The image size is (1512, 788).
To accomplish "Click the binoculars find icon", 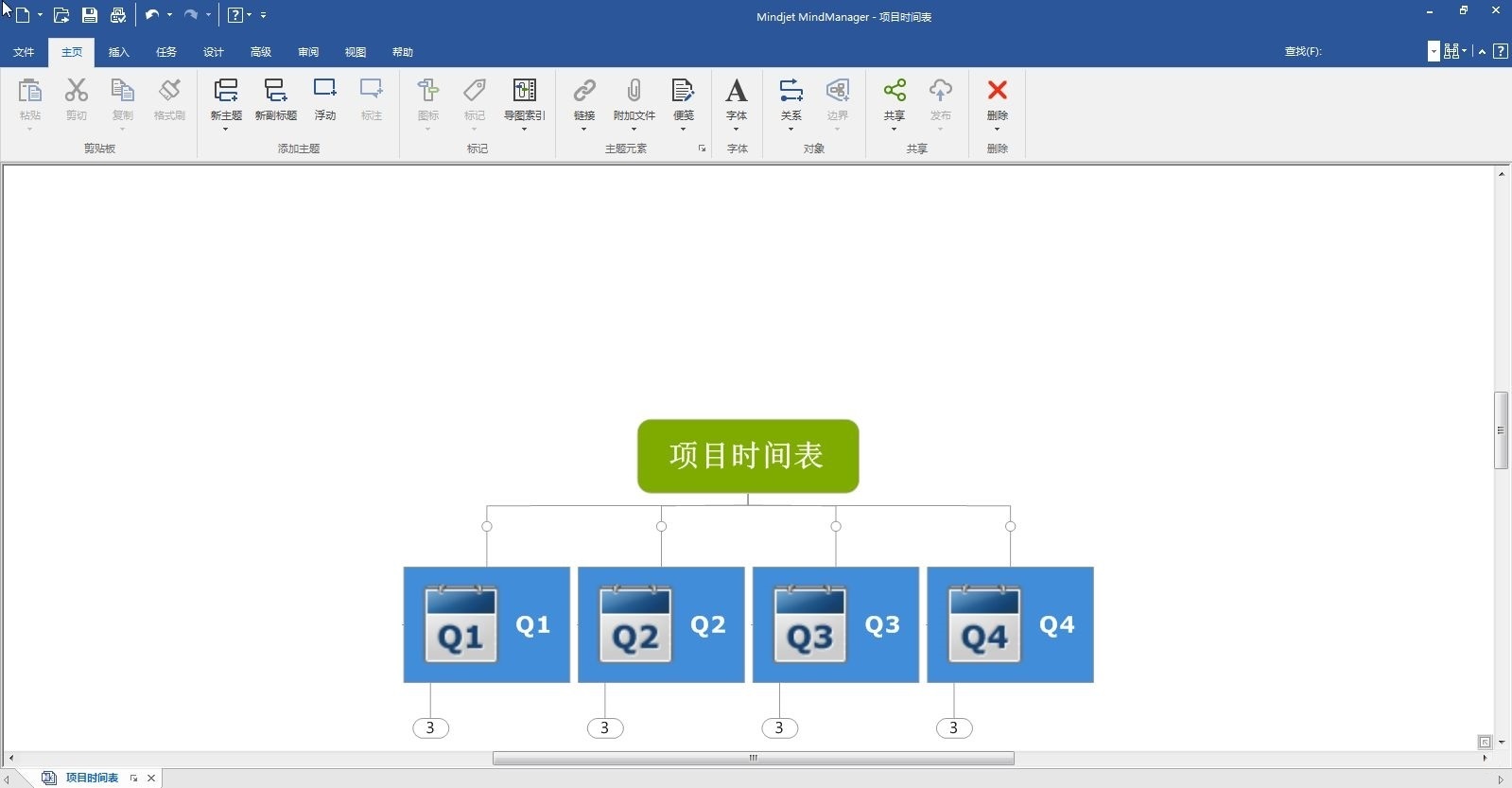I will (x=1451, y=51).
